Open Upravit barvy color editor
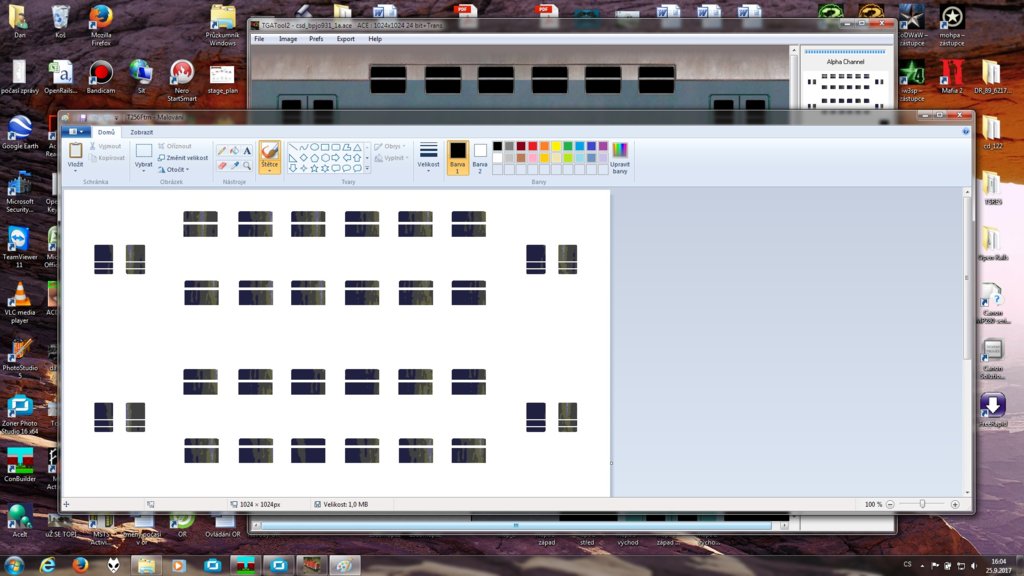 tap(620, 158)
